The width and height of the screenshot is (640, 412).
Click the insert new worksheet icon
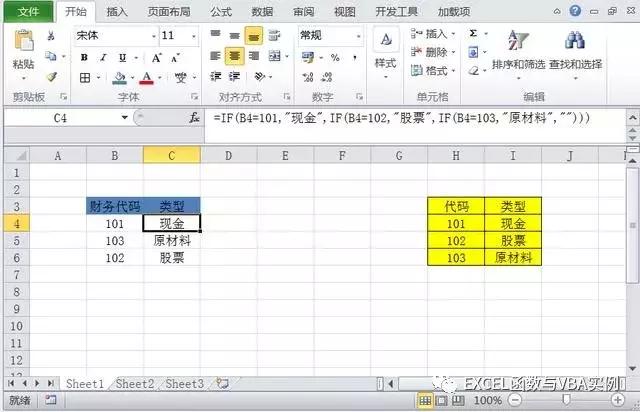pyautogui.click(x=222, y=383)
